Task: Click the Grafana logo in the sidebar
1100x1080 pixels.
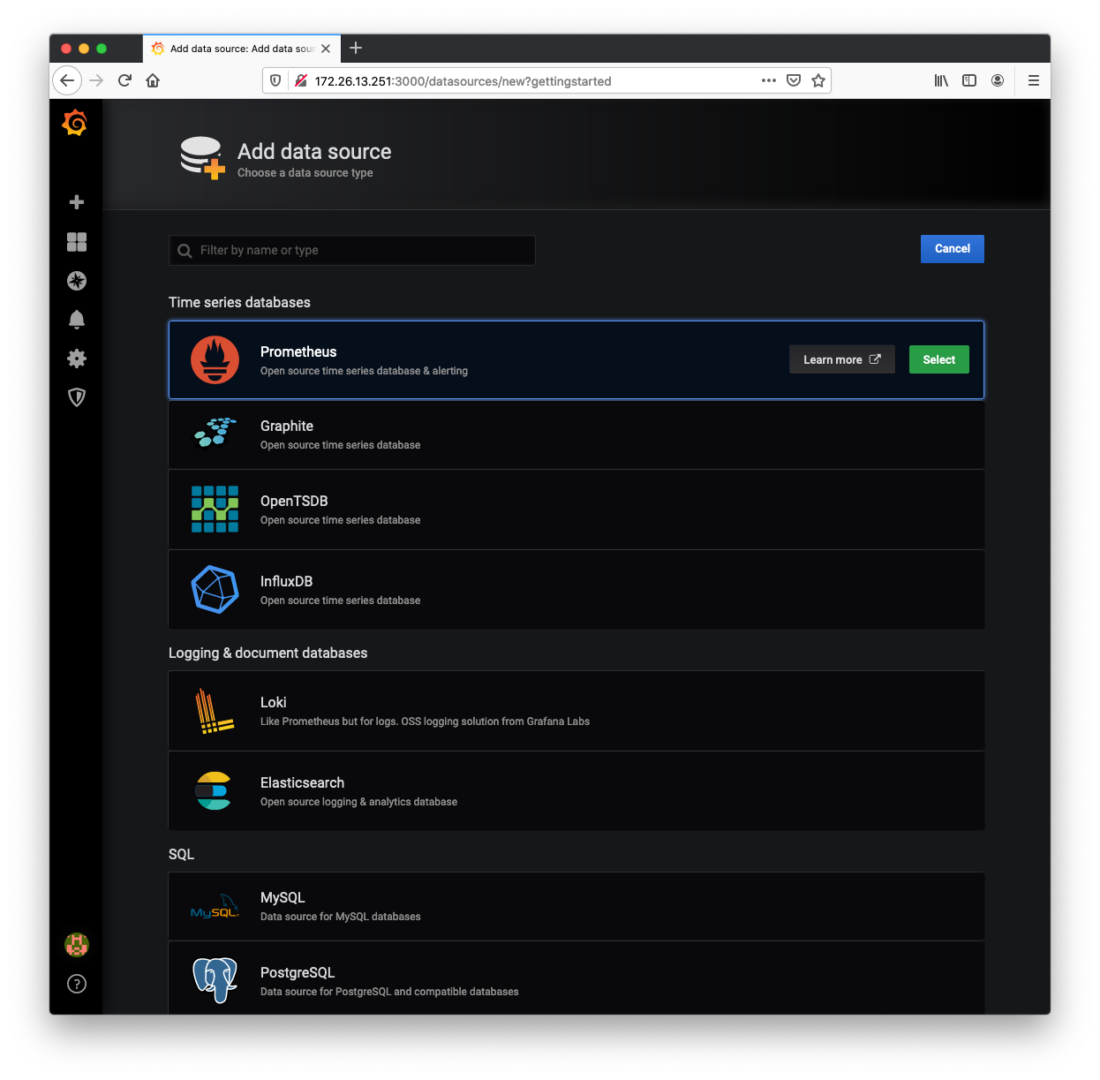Action: pos(76,122)
